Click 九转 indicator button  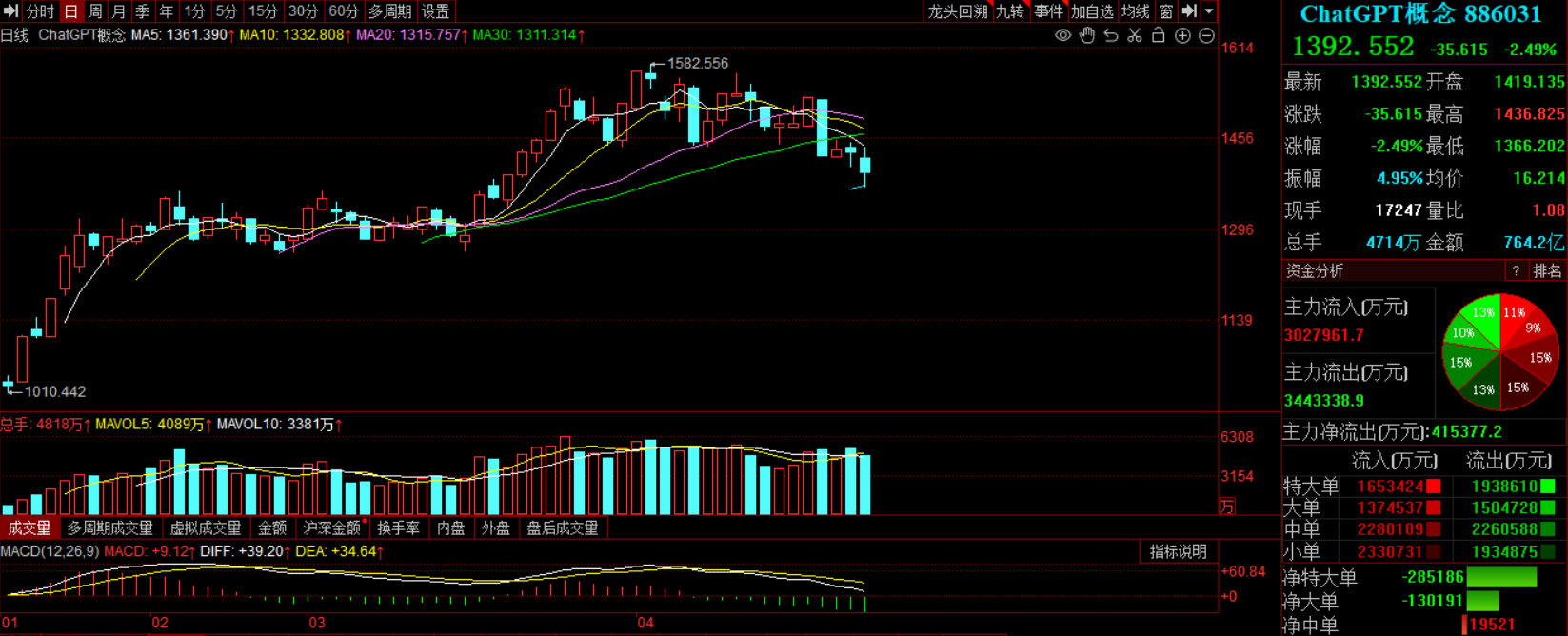[1010, 11]
